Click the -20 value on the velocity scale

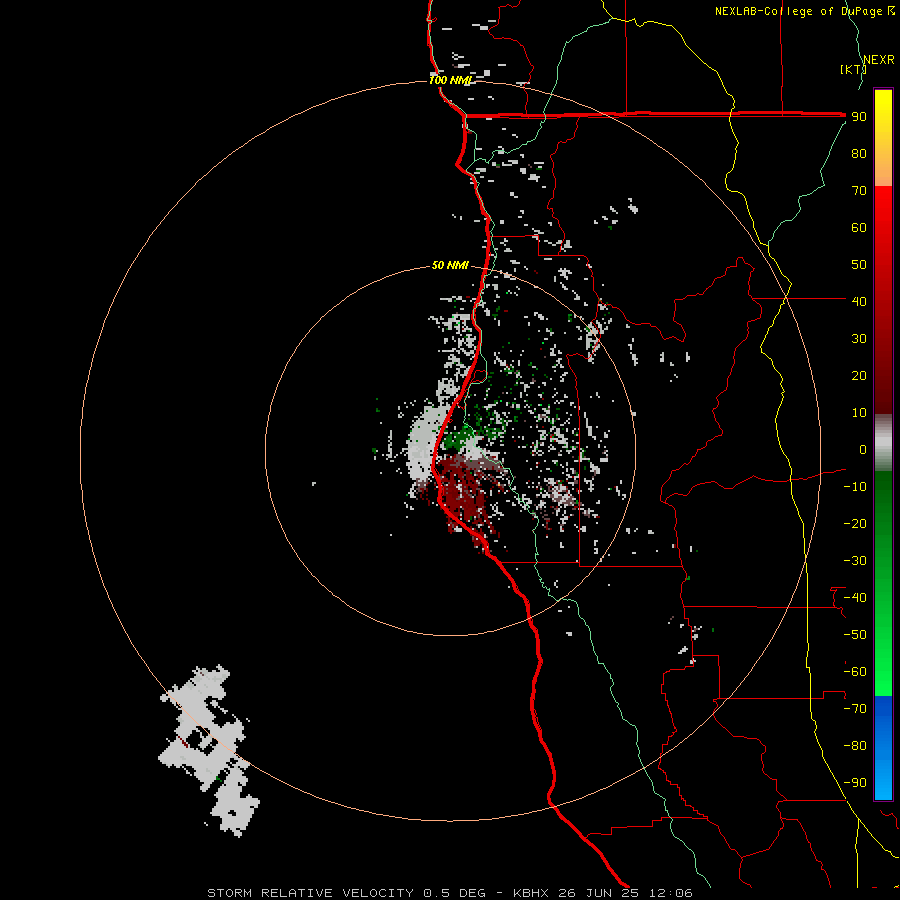click(855, 523)
